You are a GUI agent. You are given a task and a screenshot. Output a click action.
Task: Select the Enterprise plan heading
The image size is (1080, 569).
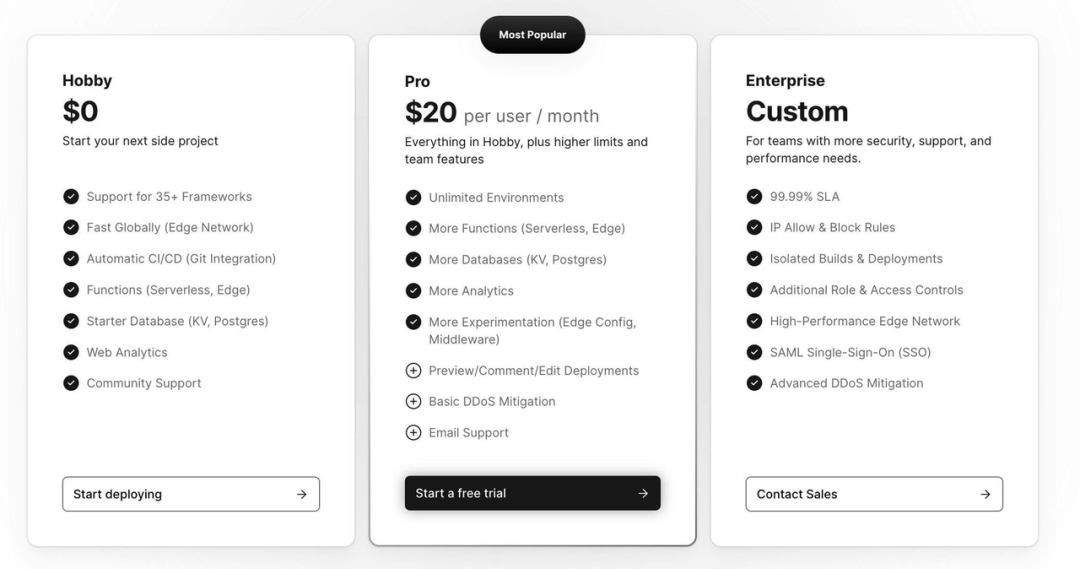pyautogui.click(x=785, y=81)
